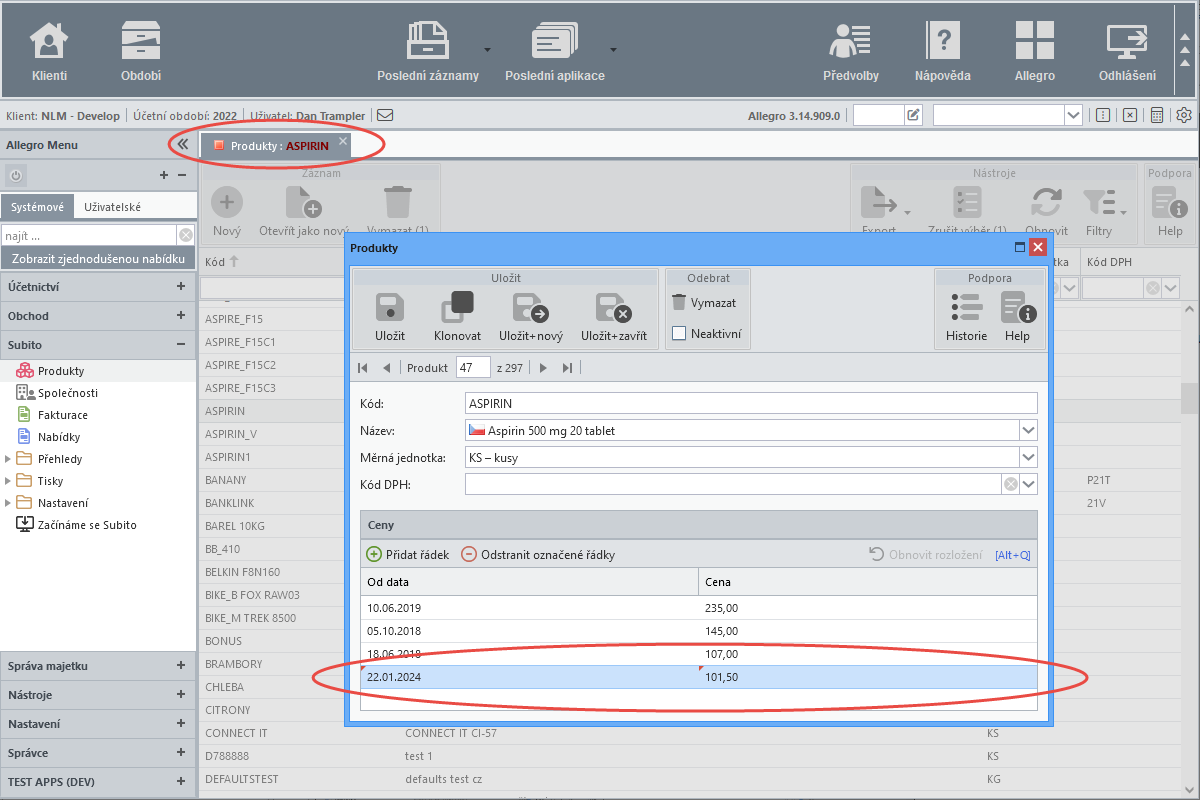The height and width of the screenshot is (800, 1200).
Task: Open the Kód DPH dropdown arrow
Action: click(1028, 484)
